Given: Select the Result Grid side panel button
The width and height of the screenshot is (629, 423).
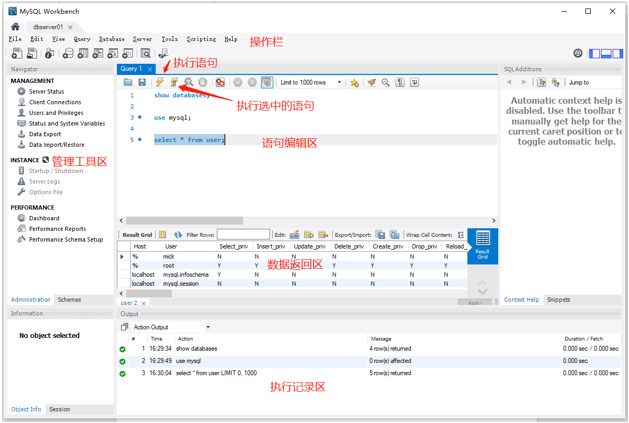Looking at the screenshot, I should (483, 246).
